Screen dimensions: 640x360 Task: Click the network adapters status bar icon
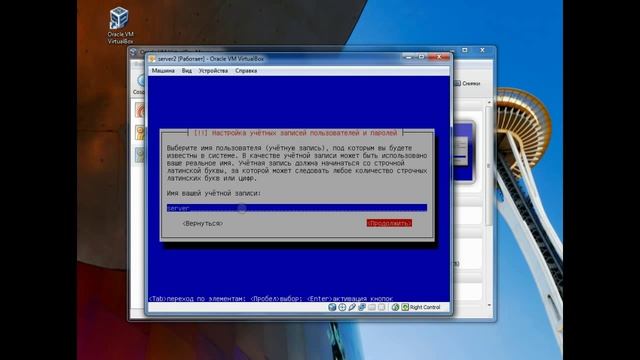pyautogui.click(x=362, y=307)
